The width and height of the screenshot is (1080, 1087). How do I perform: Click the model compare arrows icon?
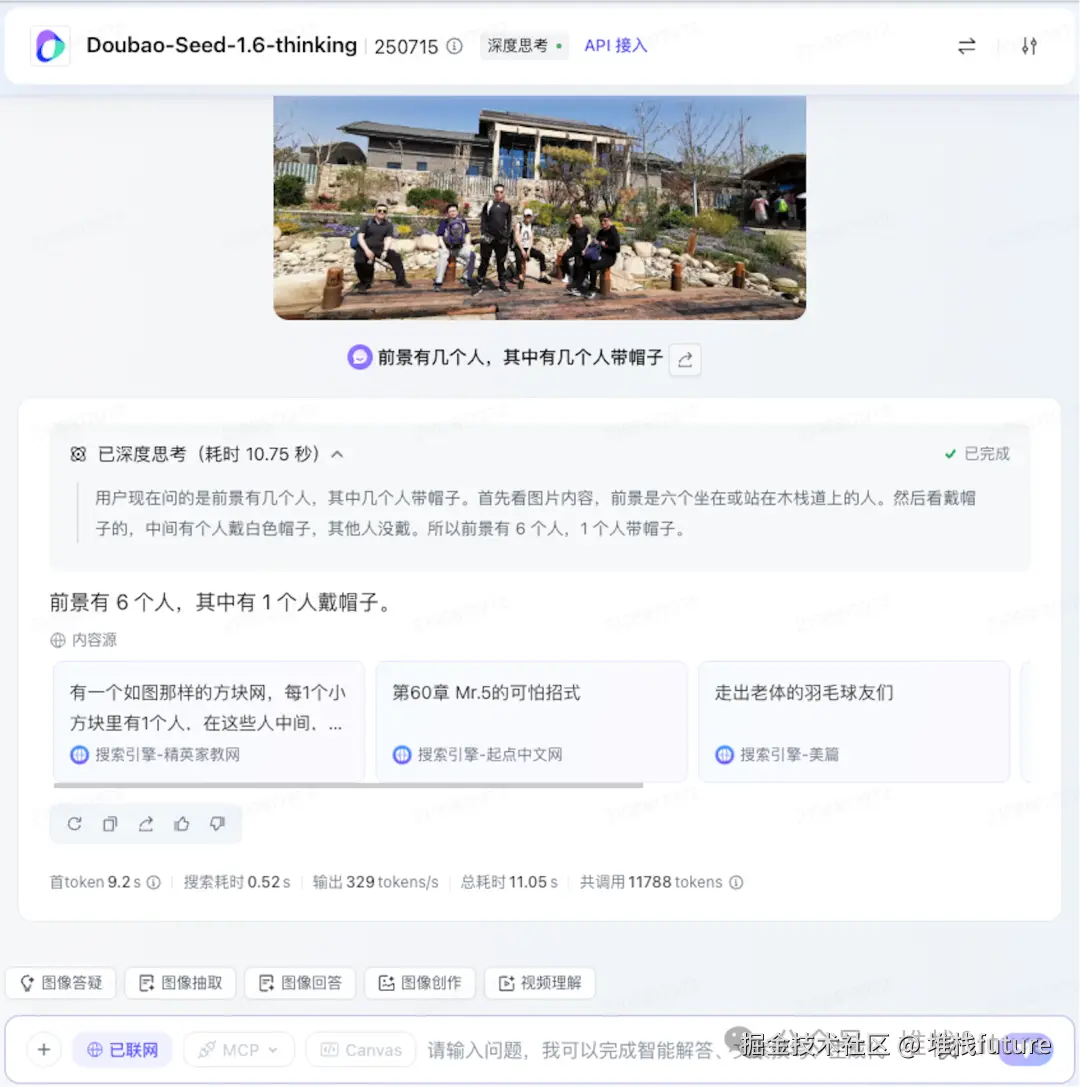click(x=966, y=45)
